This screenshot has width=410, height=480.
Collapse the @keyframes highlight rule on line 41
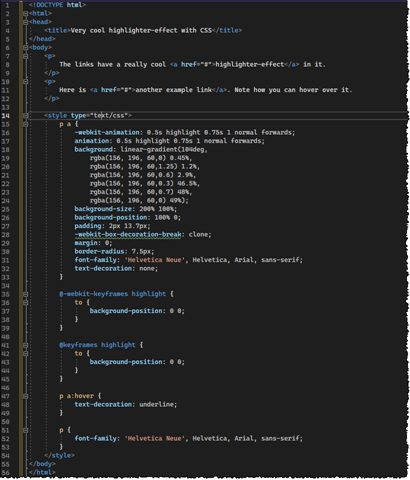click(25, 345)
